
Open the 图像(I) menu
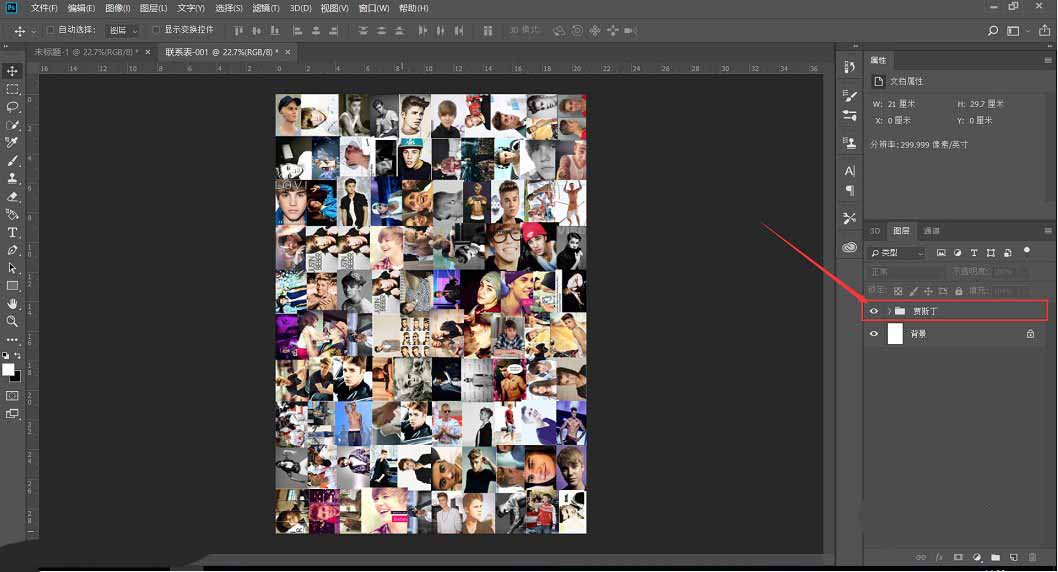click(x=117, y=8)
